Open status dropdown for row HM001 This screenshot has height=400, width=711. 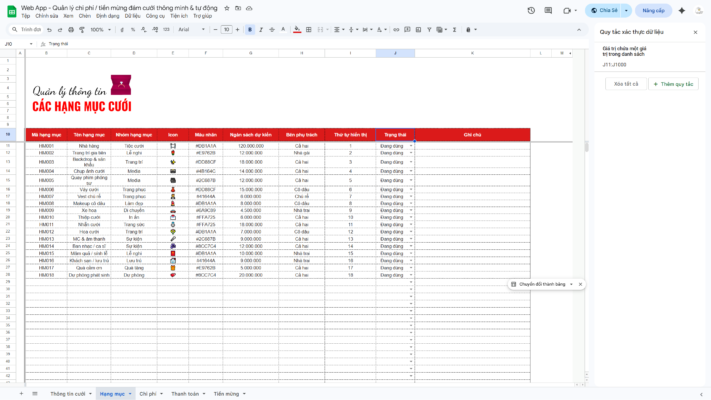411,146
